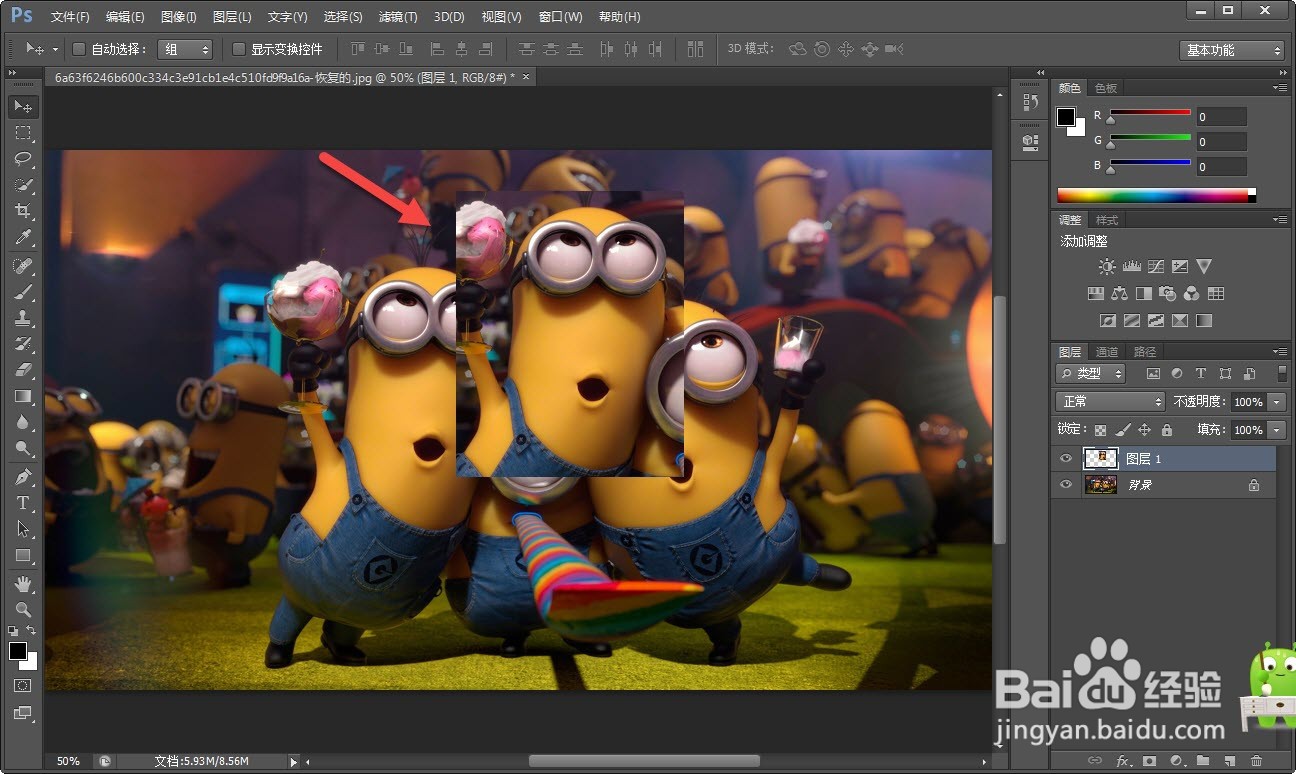Image resolution: width=1296 pixels, height=774 pixels.
Task: Click the R value input field
Action: click(1221, 116)
